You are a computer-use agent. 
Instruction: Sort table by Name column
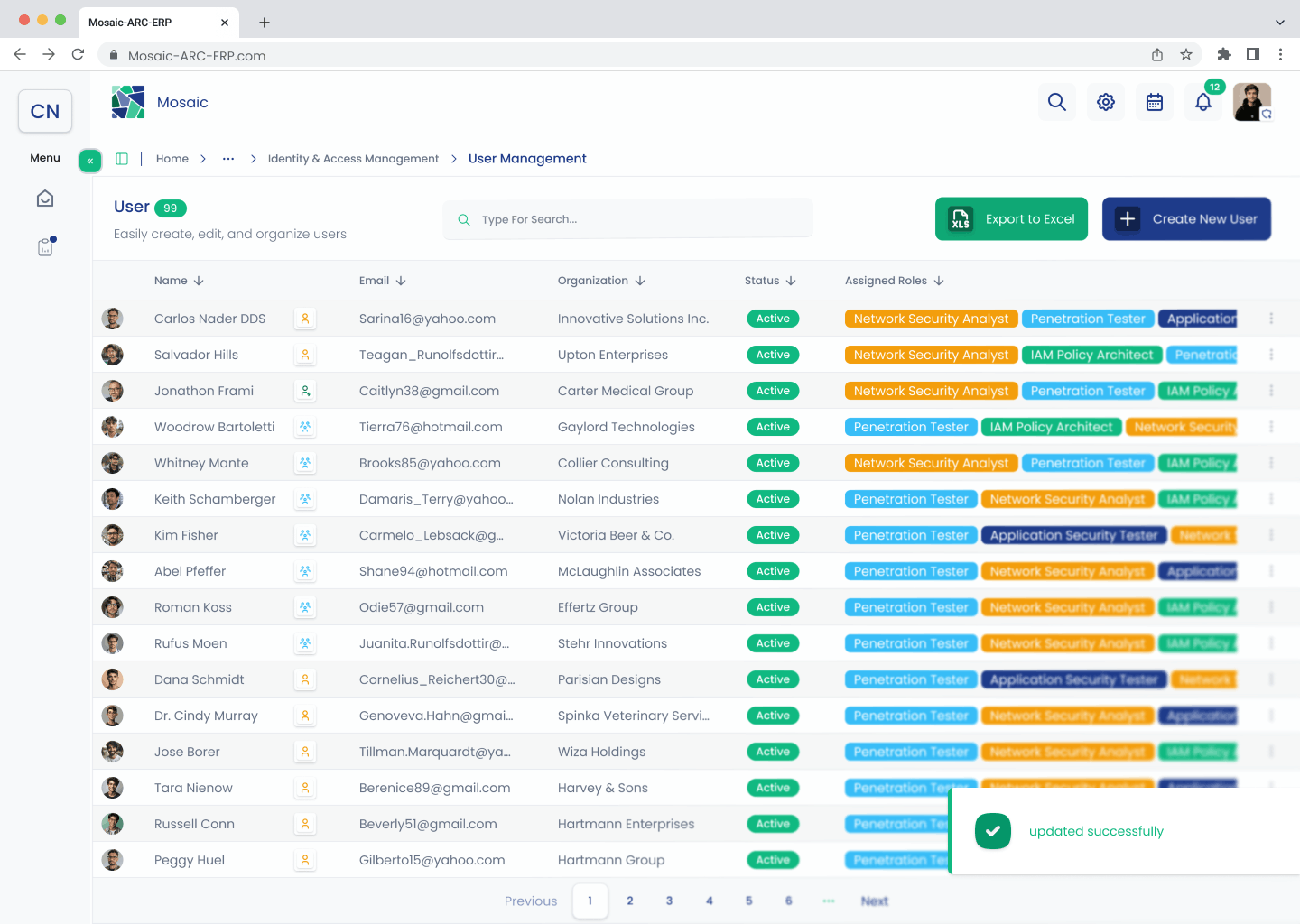coord(179,281)
